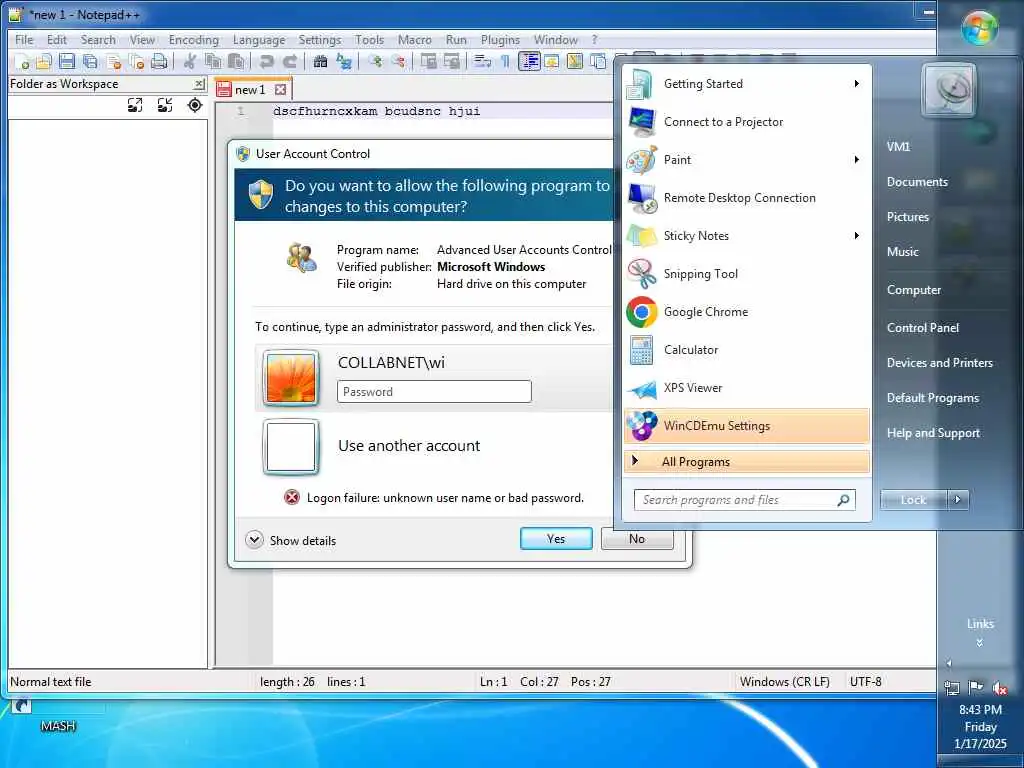This screenshot has height=768, width=1024.
Task: Open Control Panel from the Start menu
Action: pos(922,328)
